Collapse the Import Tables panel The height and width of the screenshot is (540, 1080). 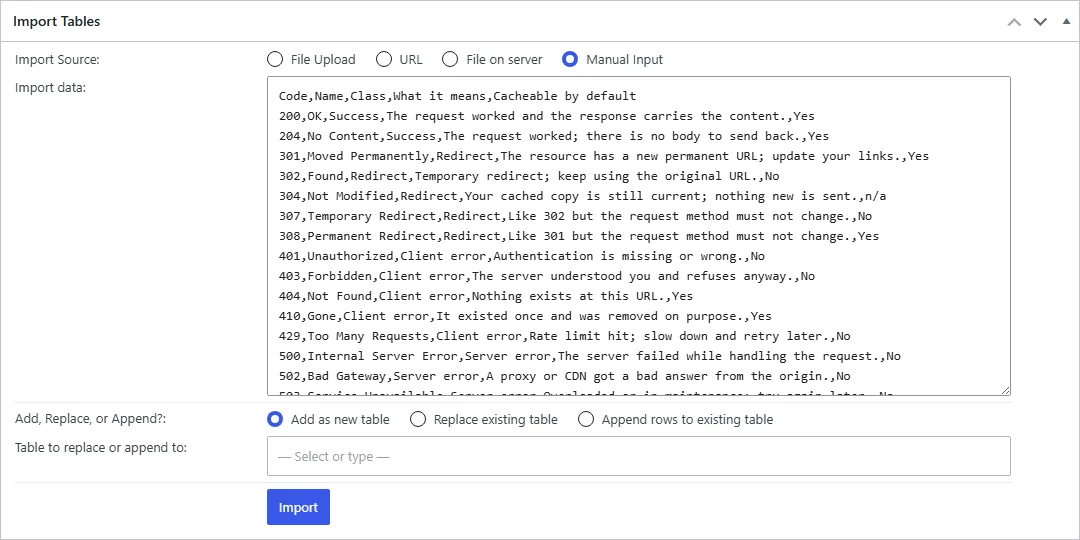click(1066, 21)
